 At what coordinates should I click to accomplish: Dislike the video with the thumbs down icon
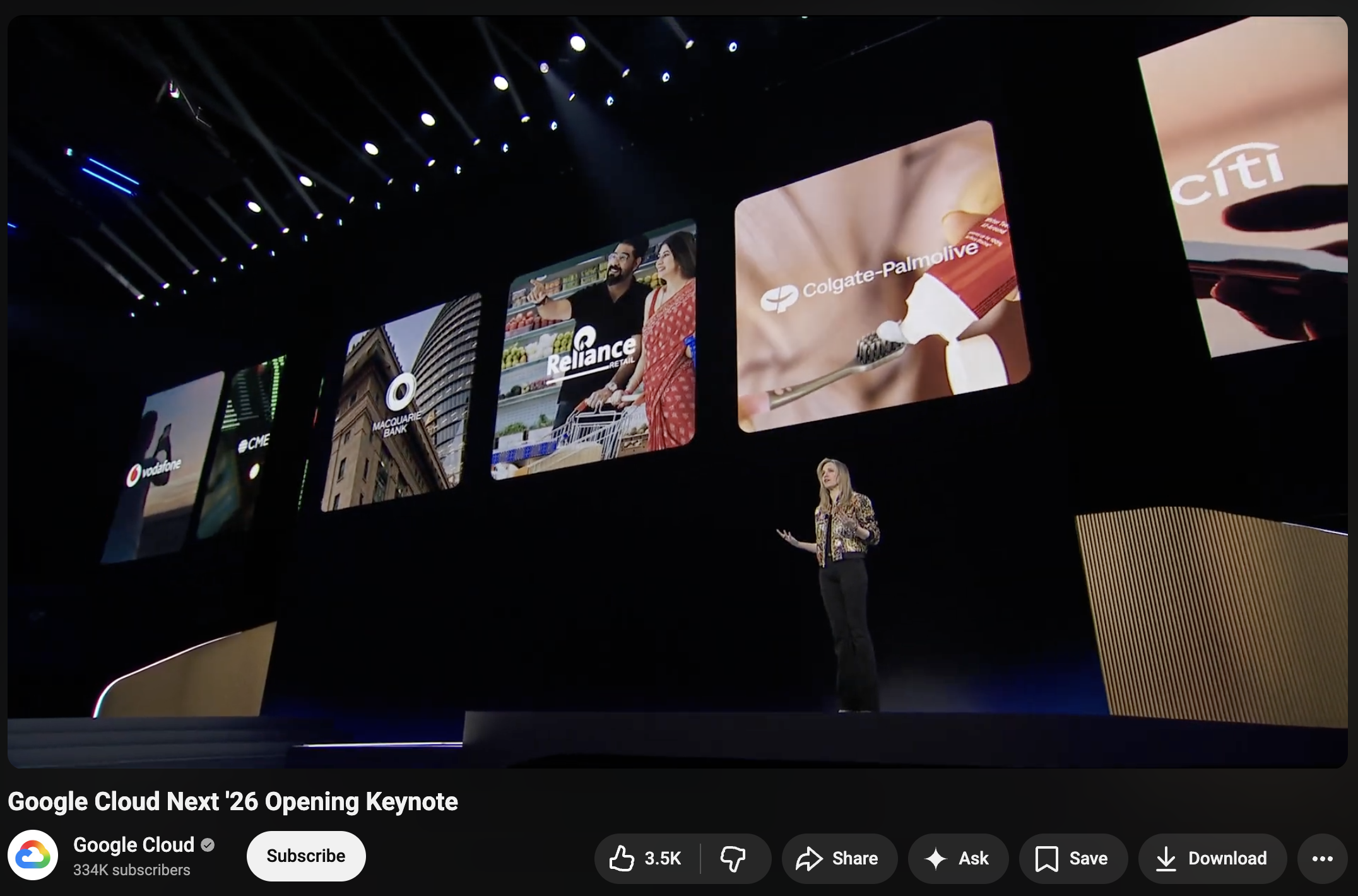tap(733, 858)
